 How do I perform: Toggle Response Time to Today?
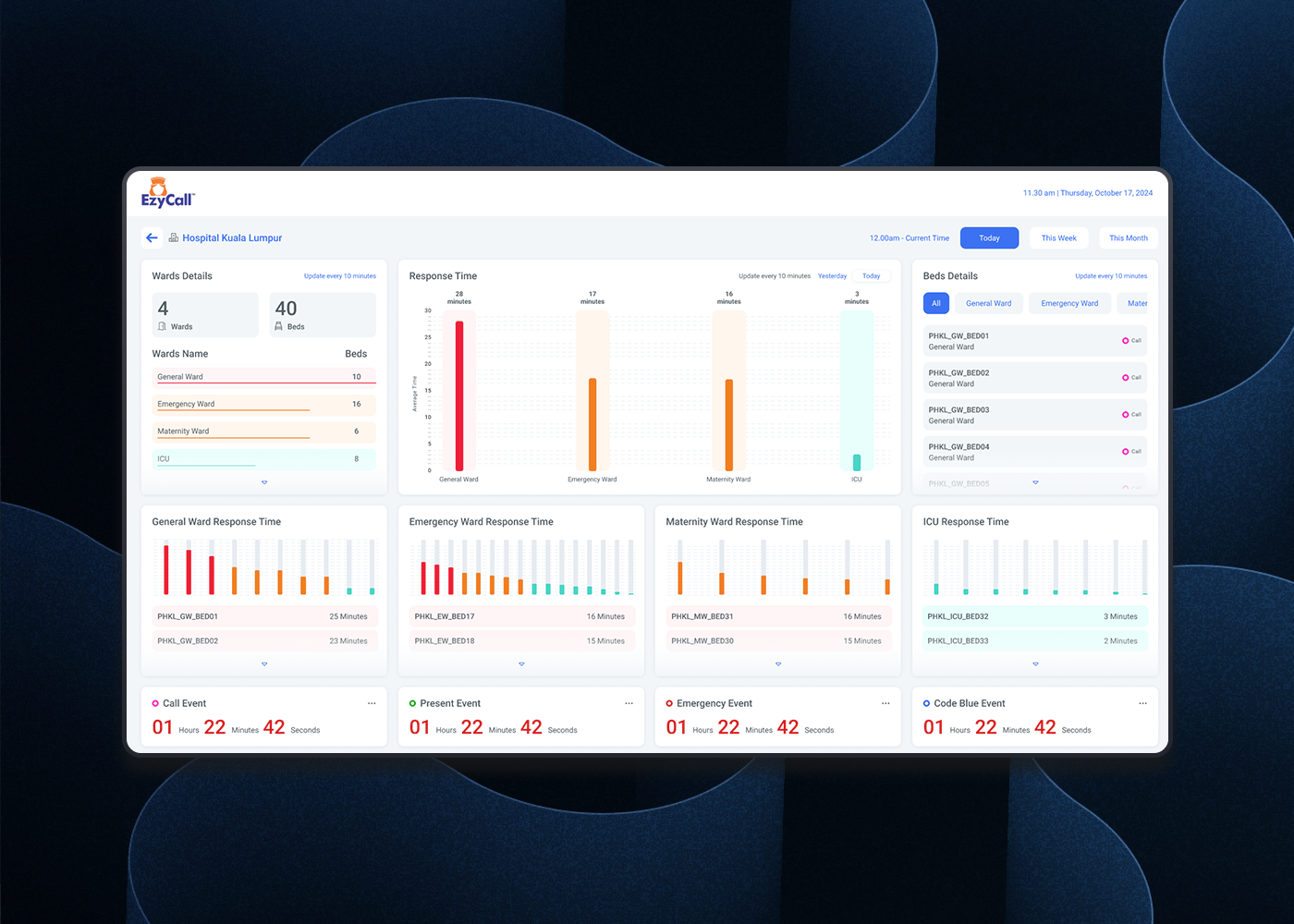pyautogui.click(x=871, y=276)
